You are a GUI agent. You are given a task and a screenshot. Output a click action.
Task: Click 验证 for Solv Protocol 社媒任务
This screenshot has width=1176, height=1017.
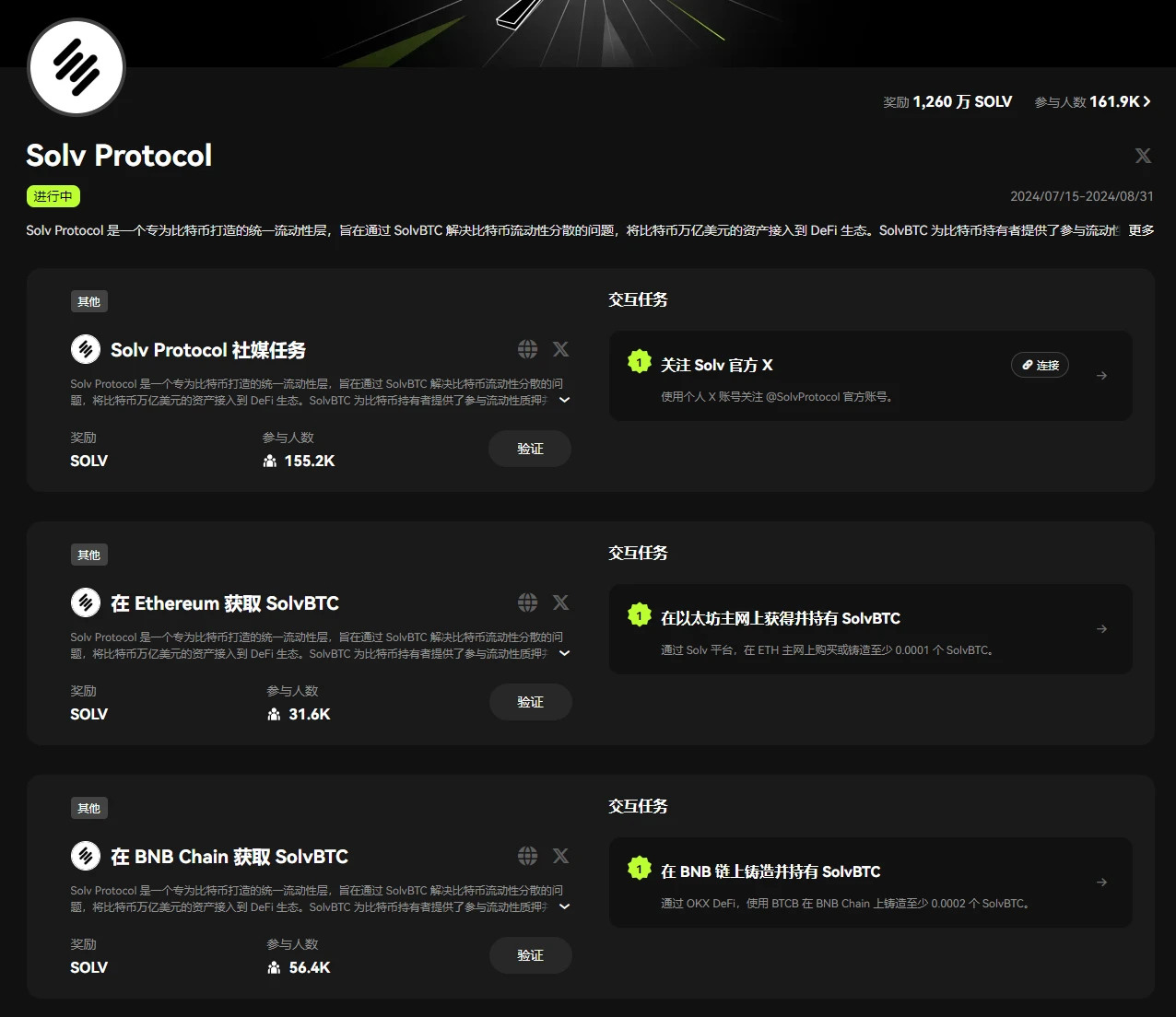point(530,449)
